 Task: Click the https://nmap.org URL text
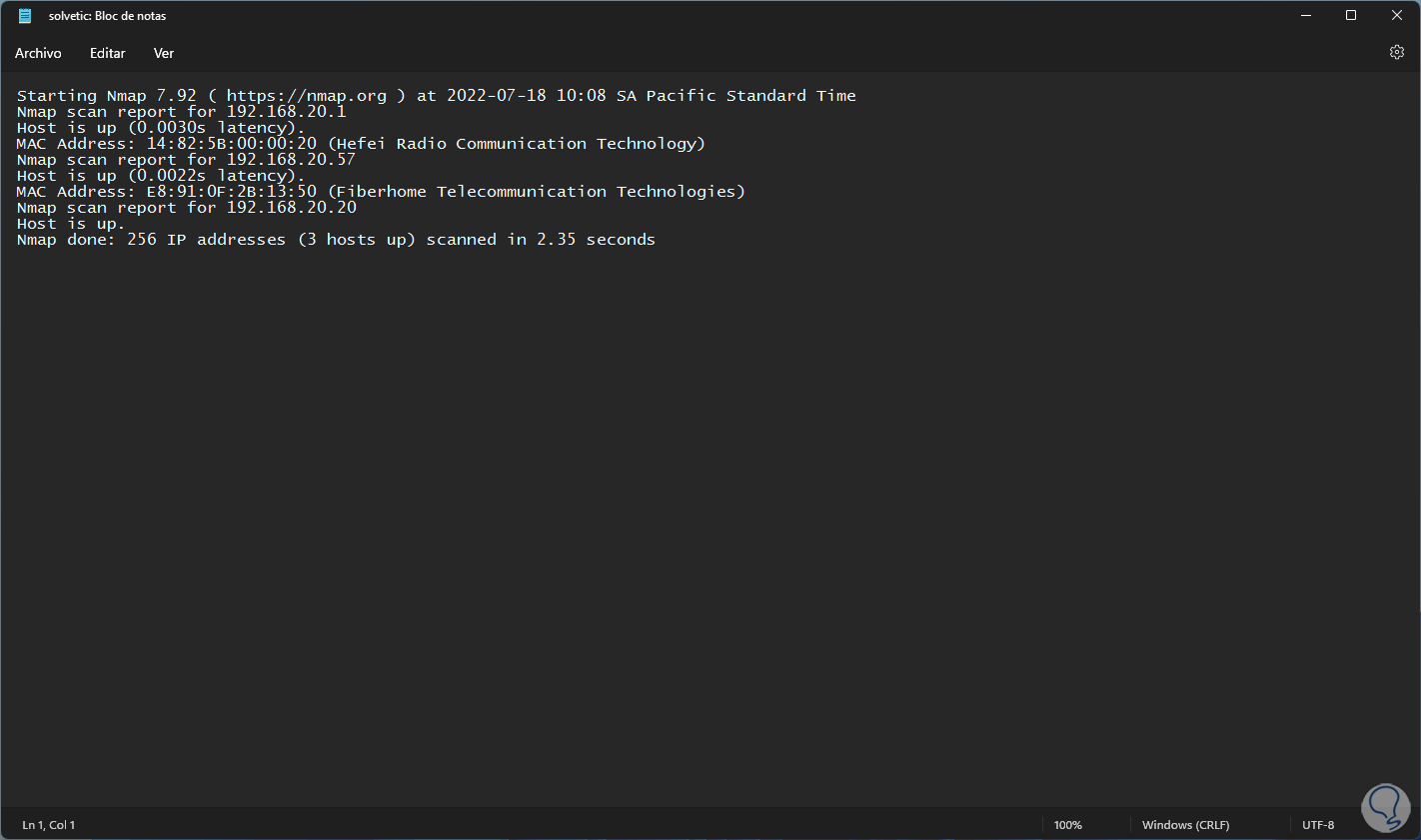(x=306, y=96)
